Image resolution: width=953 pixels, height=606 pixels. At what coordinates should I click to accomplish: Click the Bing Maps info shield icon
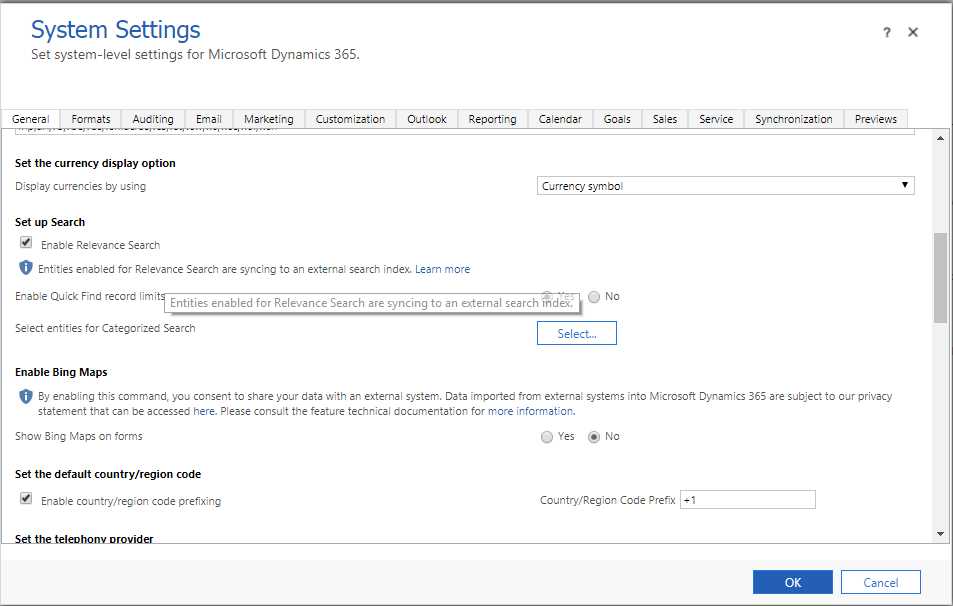26,396
